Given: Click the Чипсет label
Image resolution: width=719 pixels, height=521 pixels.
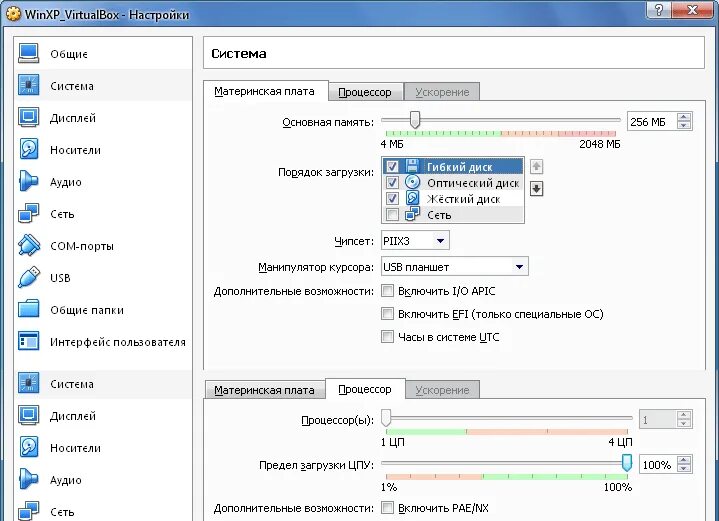Looking at the screenshot, I should click(x=354, y=241).
